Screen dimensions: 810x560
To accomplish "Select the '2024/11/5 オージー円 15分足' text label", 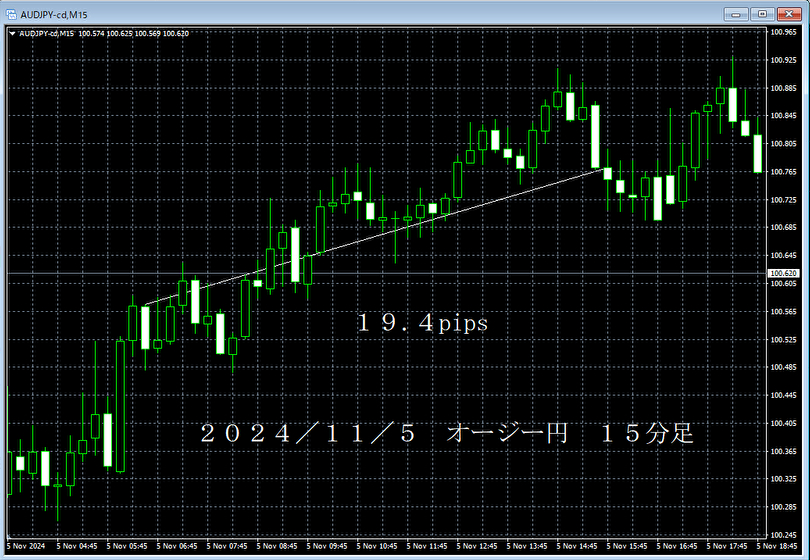I will [x=447, y=433].
